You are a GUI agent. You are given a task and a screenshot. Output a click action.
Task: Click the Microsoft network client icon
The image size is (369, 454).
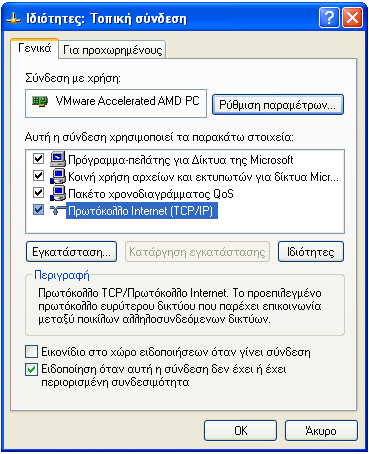[x=58, y=159]
